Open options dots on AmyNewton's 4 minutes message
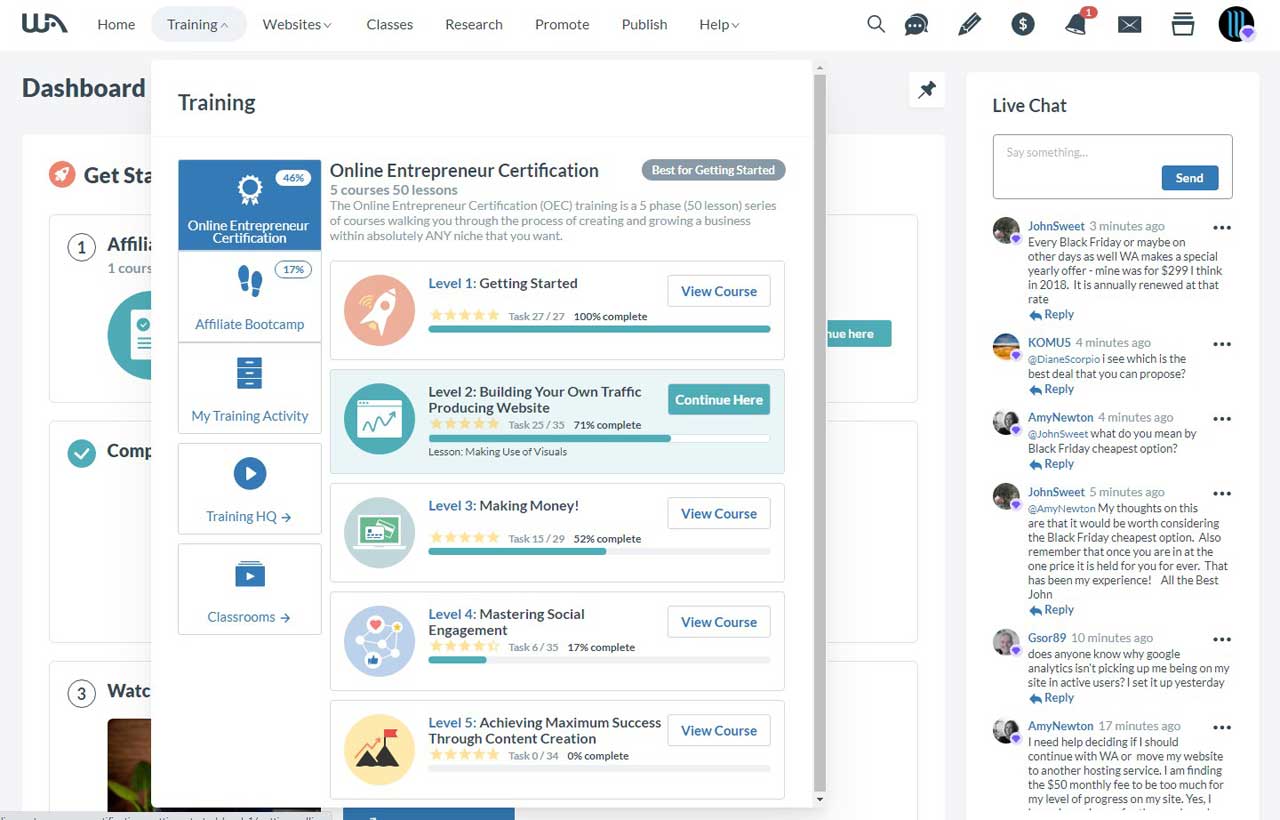Viewport: 1280px width, 820px height. (x=1221, y=418)
